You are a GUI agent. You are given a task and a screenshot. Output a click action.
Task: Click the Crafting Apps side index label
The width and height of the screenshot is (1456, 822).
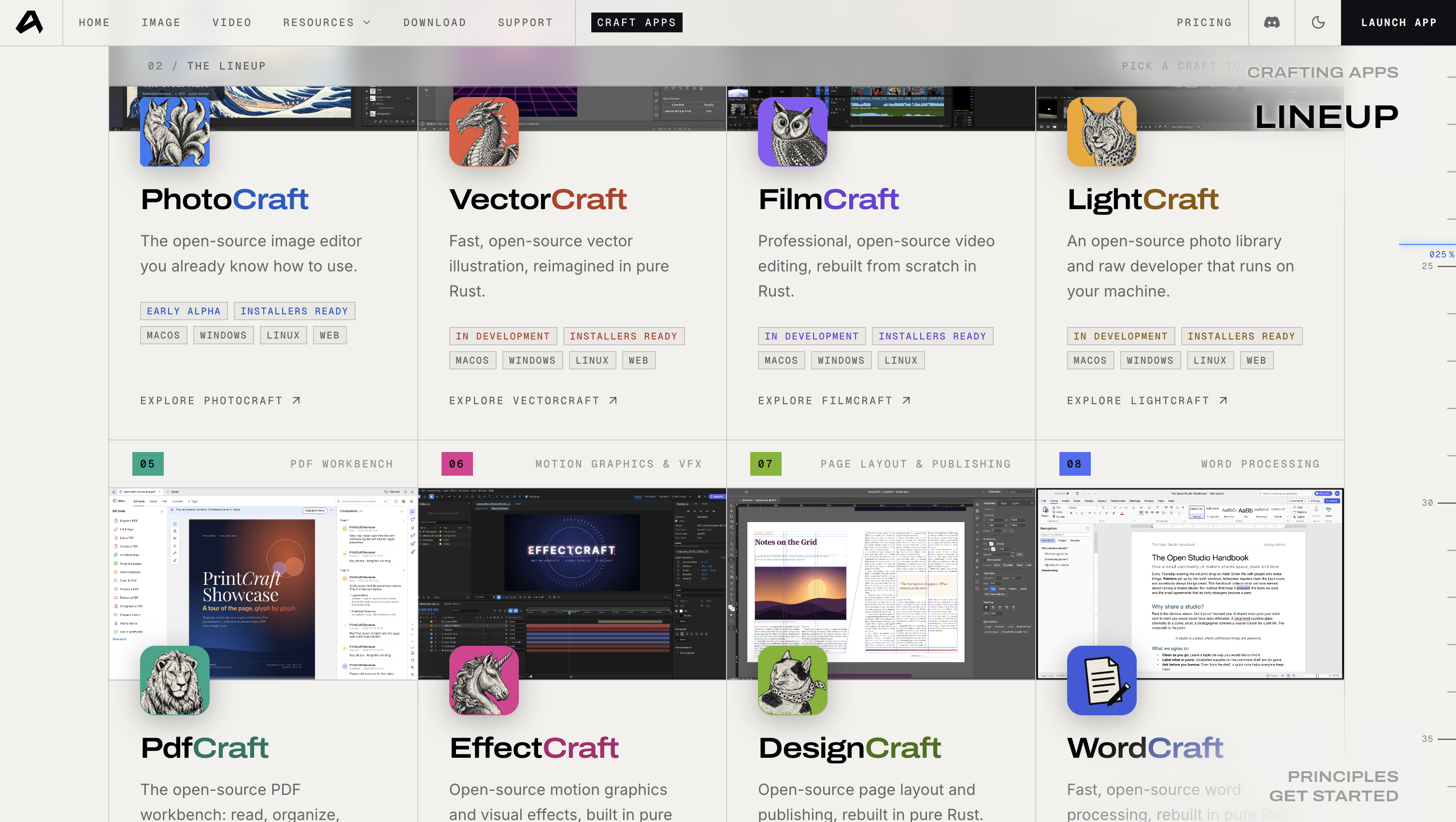coord(1323,72)
